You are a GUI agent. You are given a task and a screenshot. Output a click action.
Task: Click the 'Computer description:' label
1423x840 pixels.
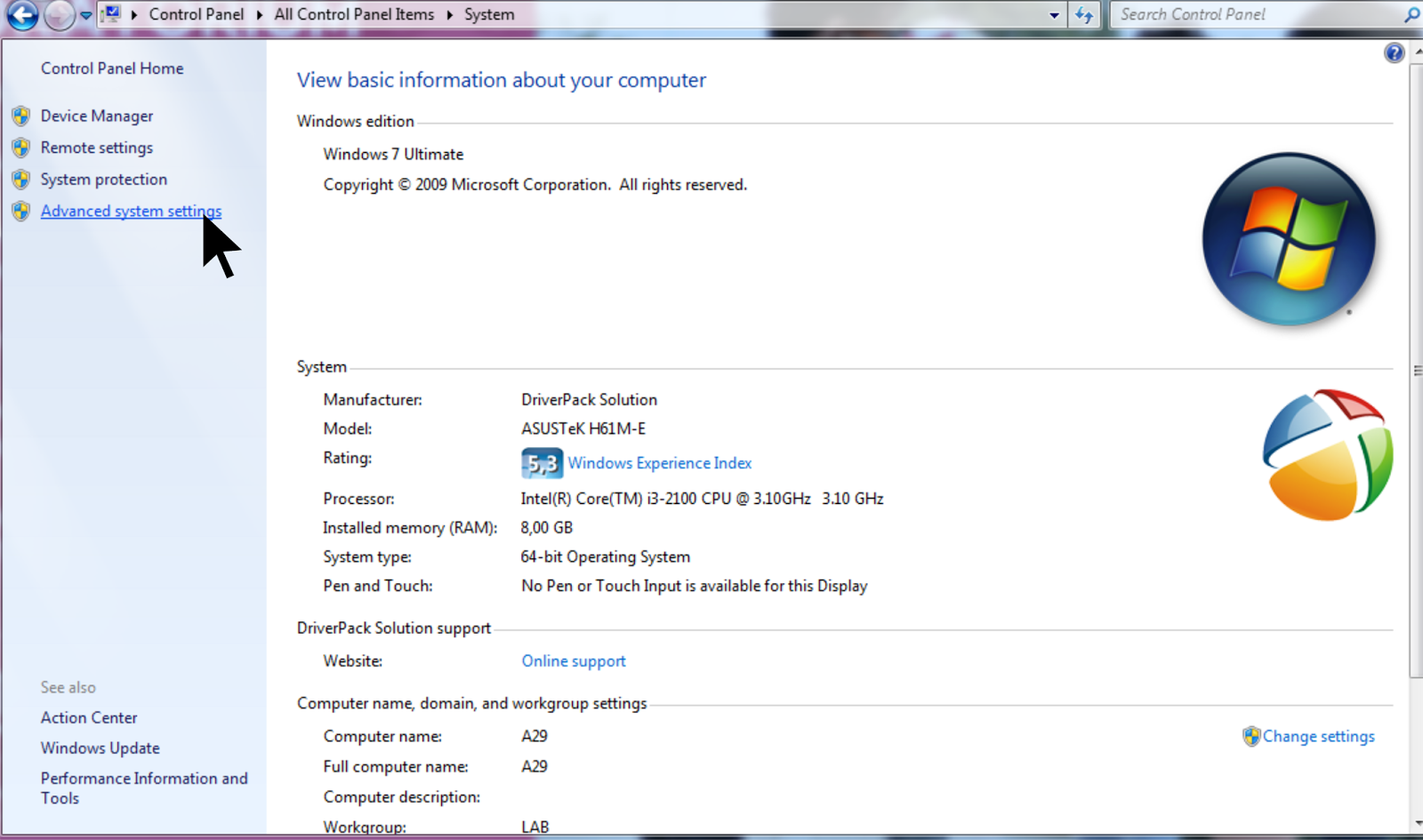point(402,797)
